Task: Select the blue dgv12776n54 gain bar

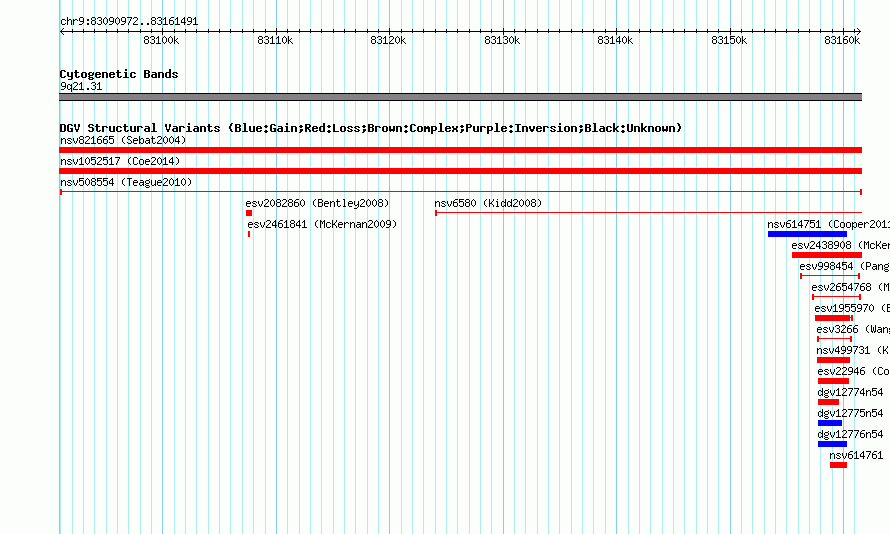Action: point(832,444)
